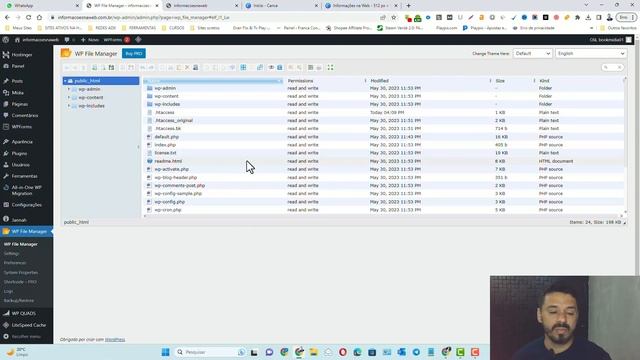The width and height of the screenshot is (640, 360).
Task: Select the wp-config.php file row
Action: point(384,202)
